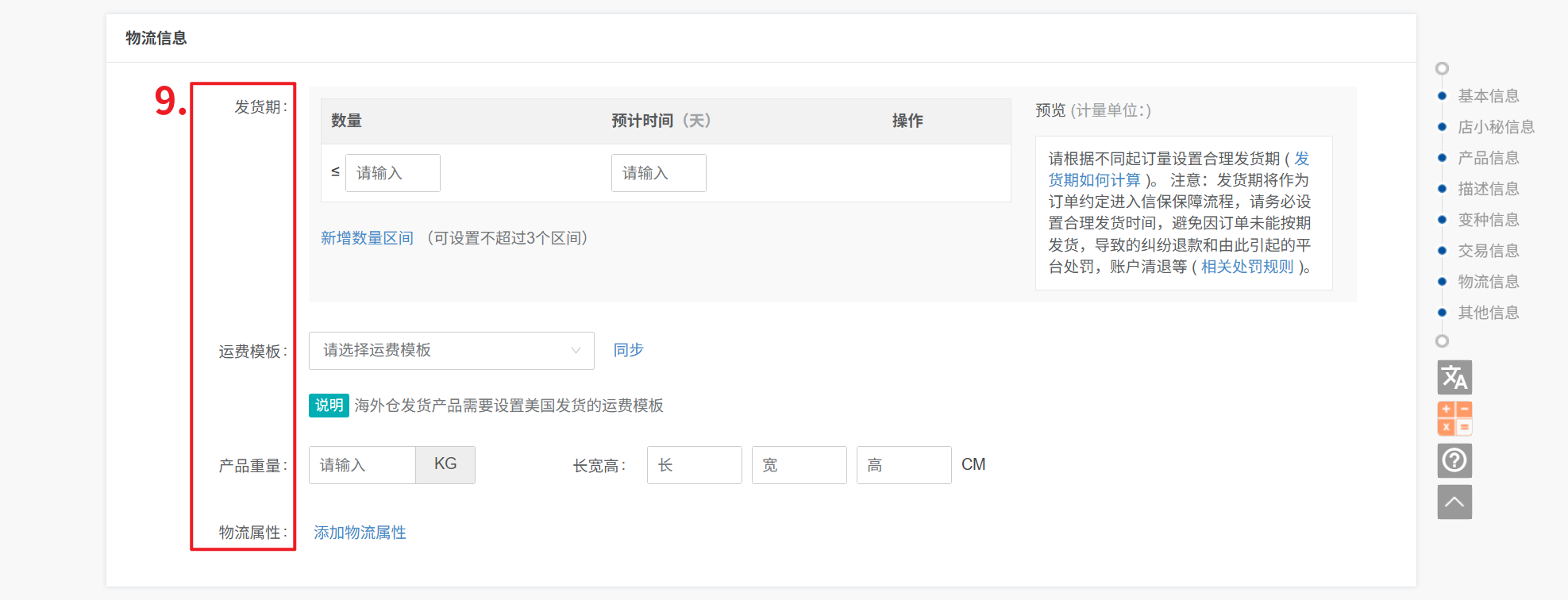Viewport: 1568px width, 600px height.
Task: Jump to 其他信息 section
Action: pyautogui.click(x=1488, y=313)
